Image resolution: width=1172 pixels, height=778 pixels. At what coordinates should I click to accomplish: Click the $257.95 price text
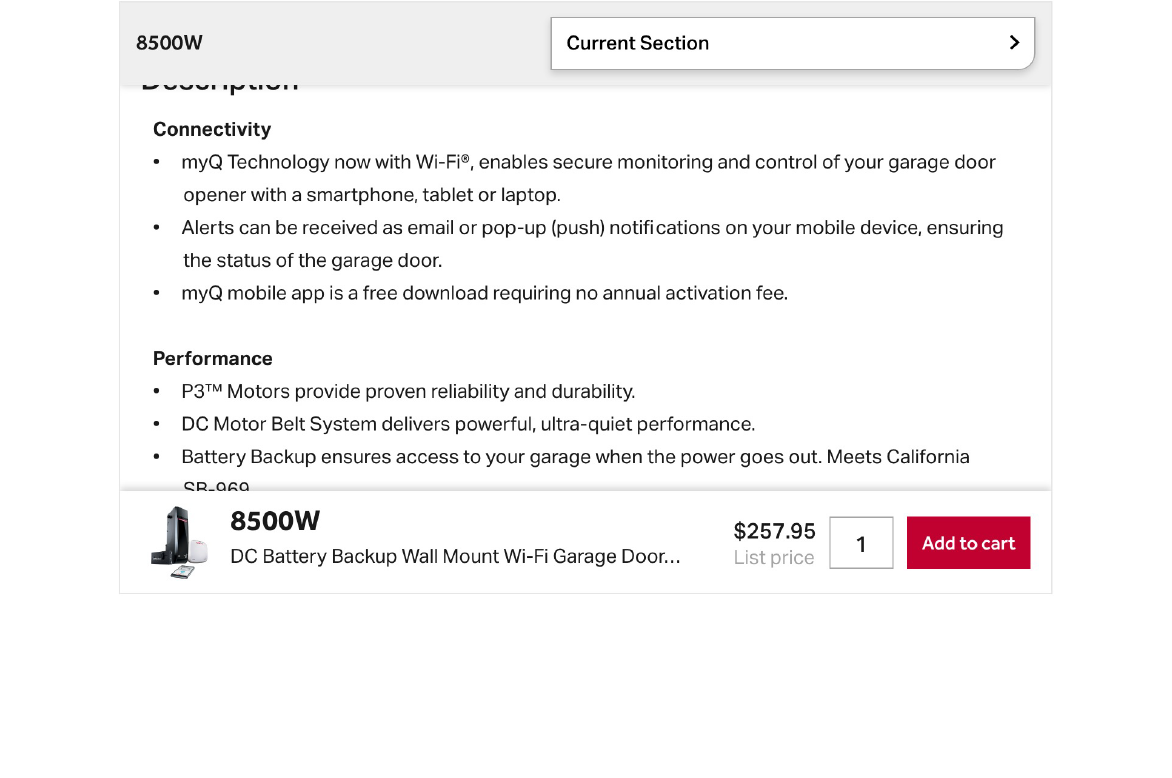coord(774,531)
